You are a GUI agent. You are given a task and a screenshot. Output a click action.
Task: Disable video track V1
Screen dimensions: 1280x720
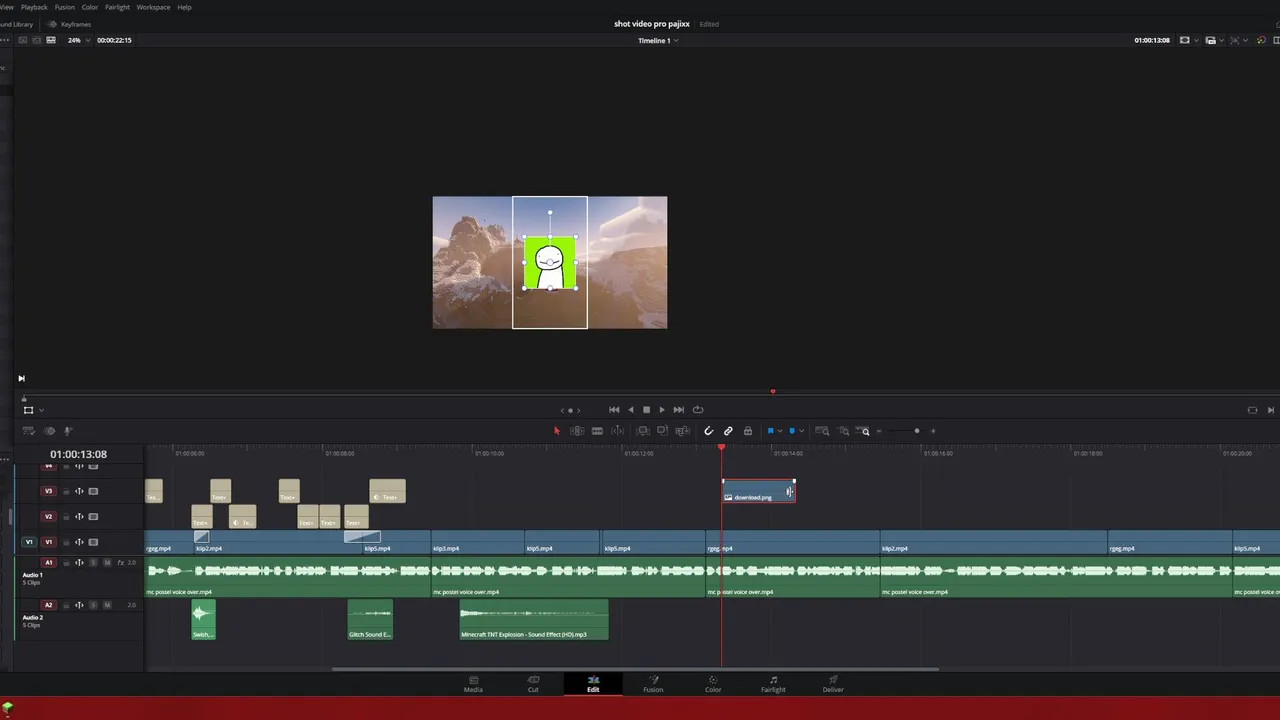(93, 542)
